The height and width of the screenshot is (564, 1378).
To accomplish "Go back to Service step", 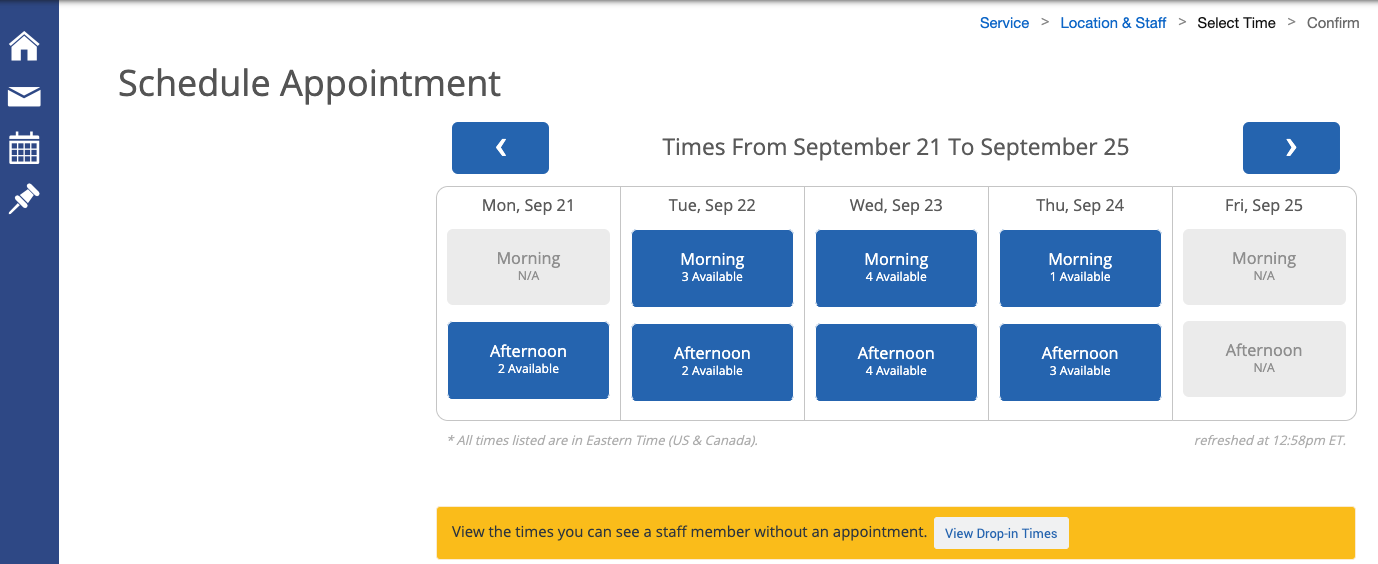I will pyautogui.click(x=1004, y=23).
